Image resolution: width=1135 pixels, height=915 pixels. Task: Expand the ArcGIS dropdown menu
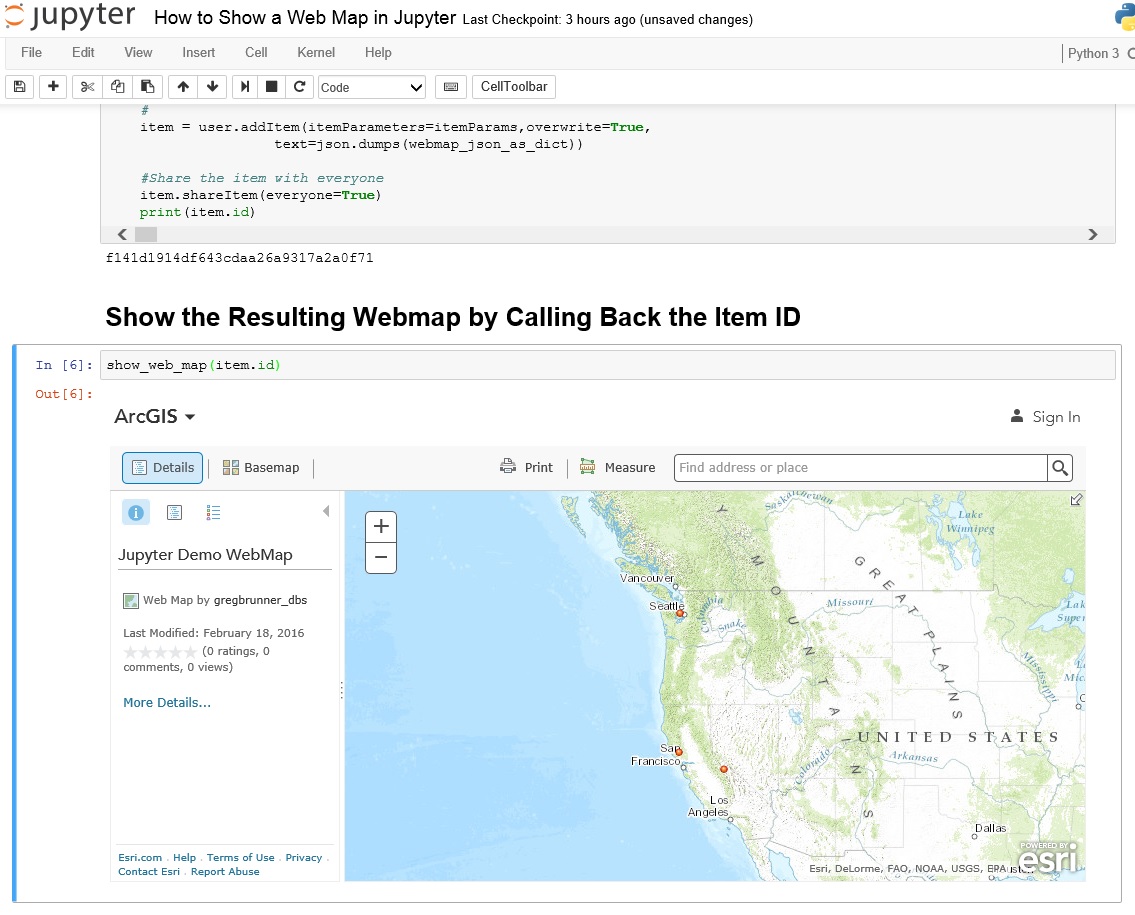tap(155, 416)
